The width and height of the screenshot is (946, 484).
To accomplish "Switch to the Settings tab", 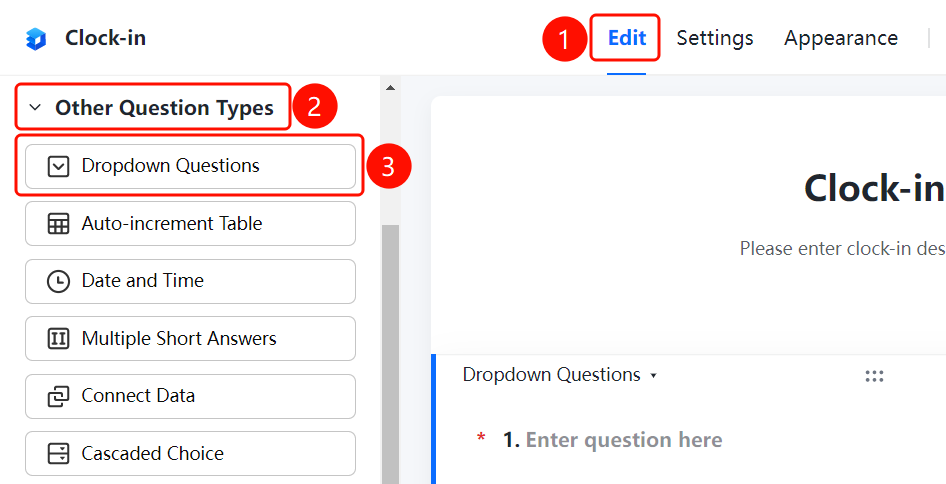I will (x=715, y=38).
